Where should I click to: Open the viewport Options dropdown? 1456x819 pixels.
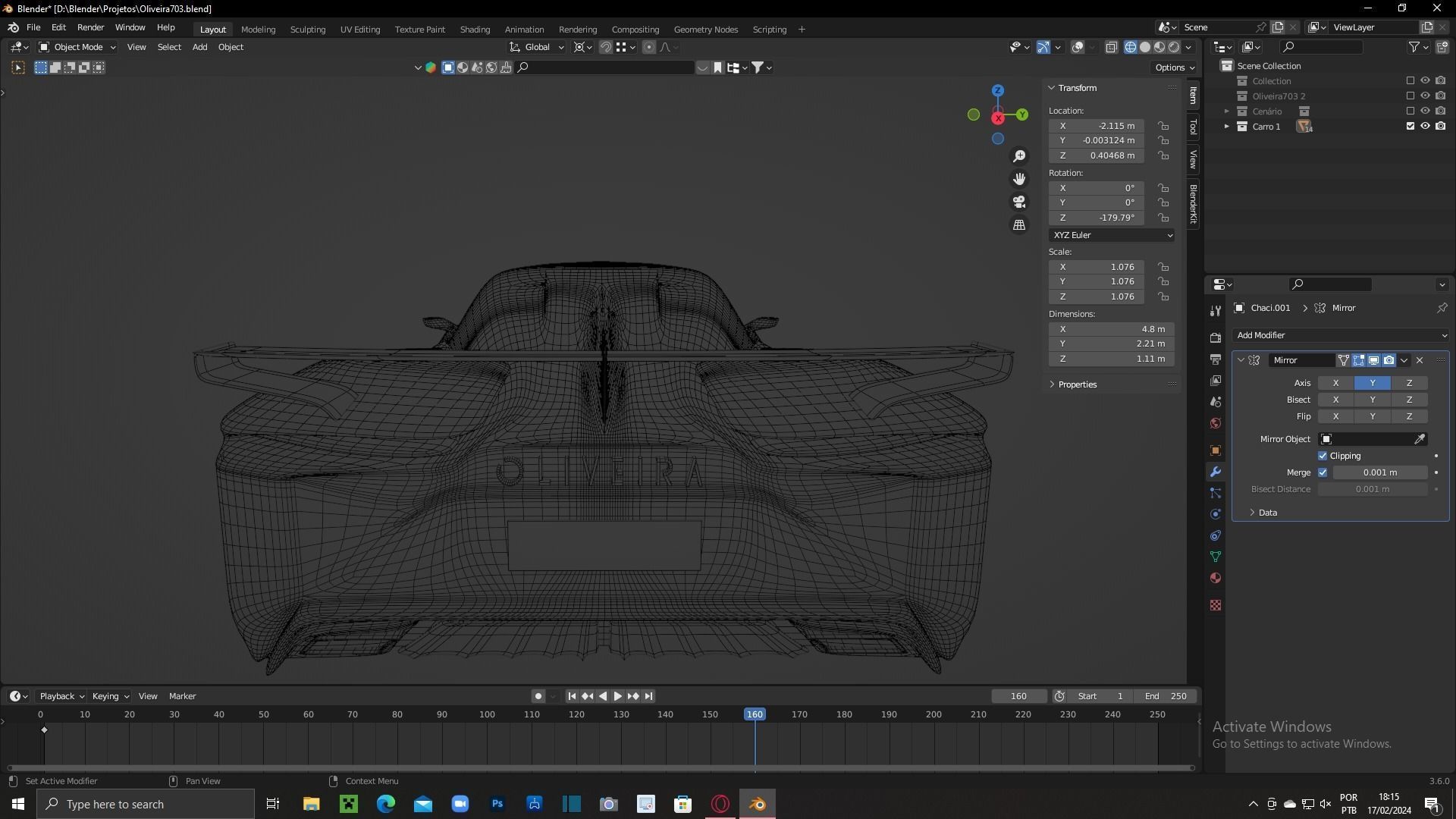[1174, 67]
